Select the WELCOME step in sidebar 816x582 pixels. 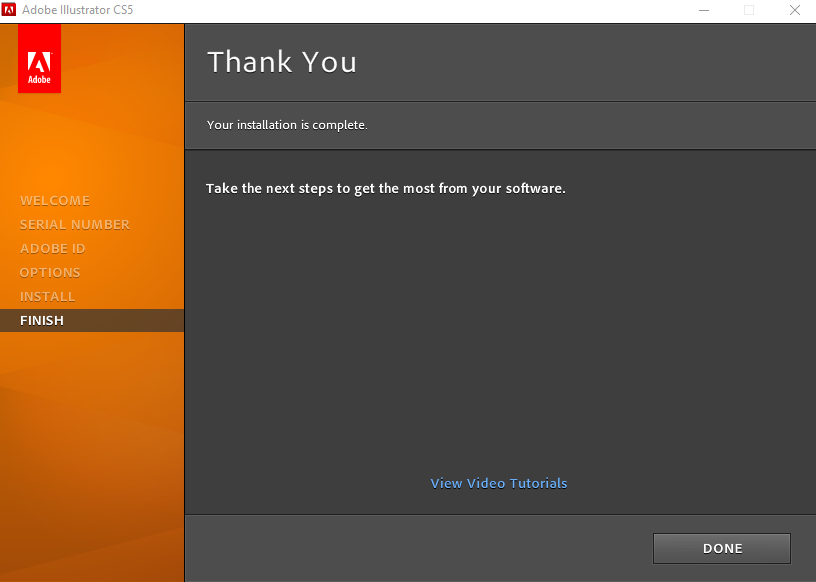coord(55,200)
